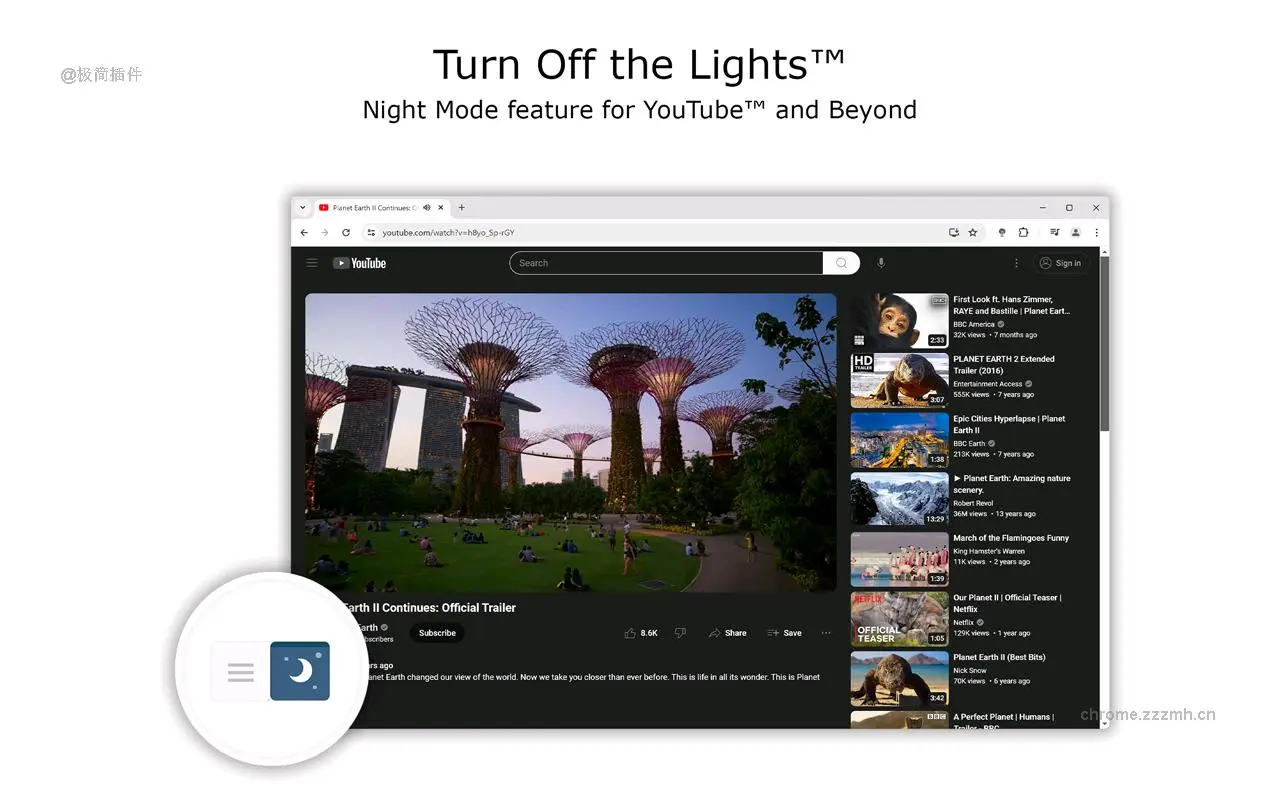This screenshot has width=1280, height=800.
Task: Open the Chrome extensions puzzle icon
Action: tap(1023, 233)
